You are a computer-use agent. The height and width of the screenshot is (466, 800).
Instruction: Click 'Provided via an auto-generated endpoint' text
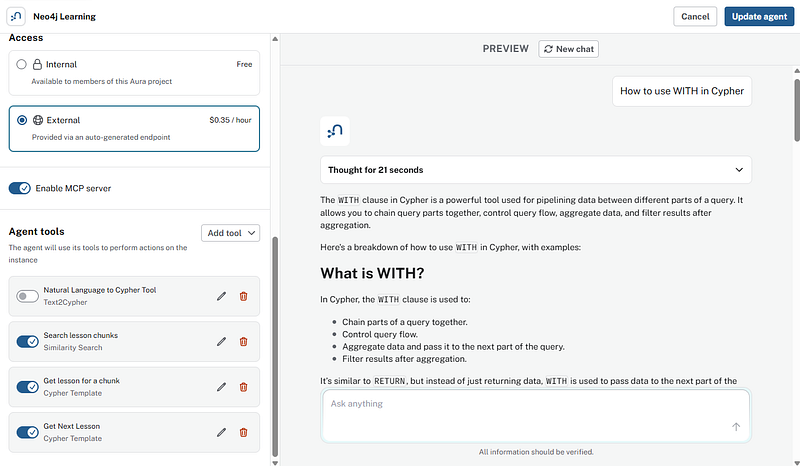[101, 137]
